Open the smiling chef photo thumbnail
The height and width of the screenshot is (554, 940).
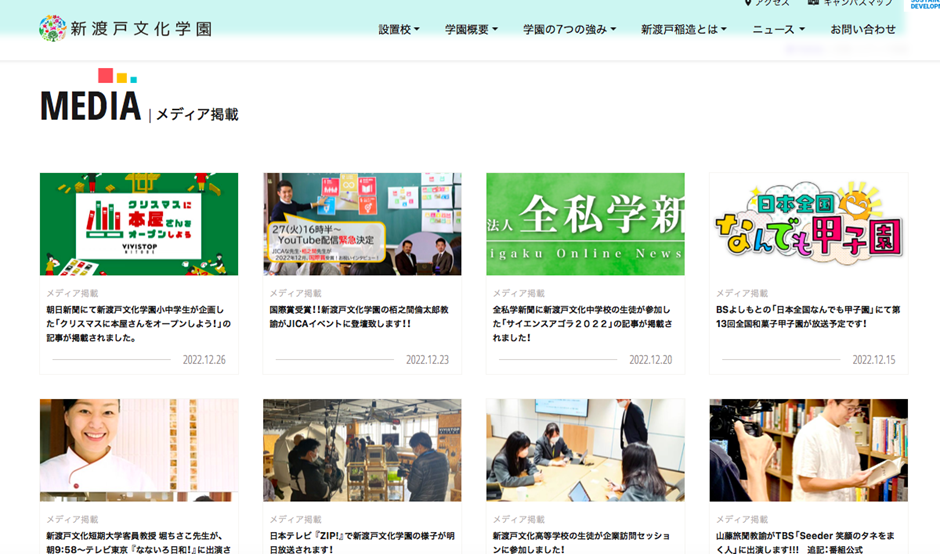click(139, 450)
